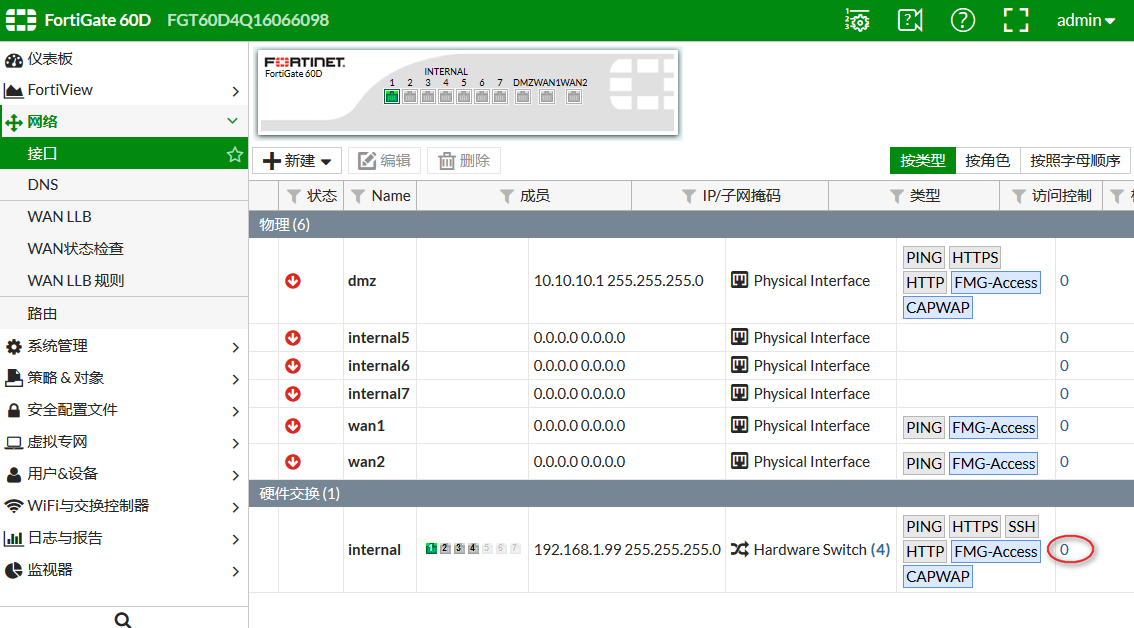Click the FMG-Access tag on wan2 row

point(993,464)
